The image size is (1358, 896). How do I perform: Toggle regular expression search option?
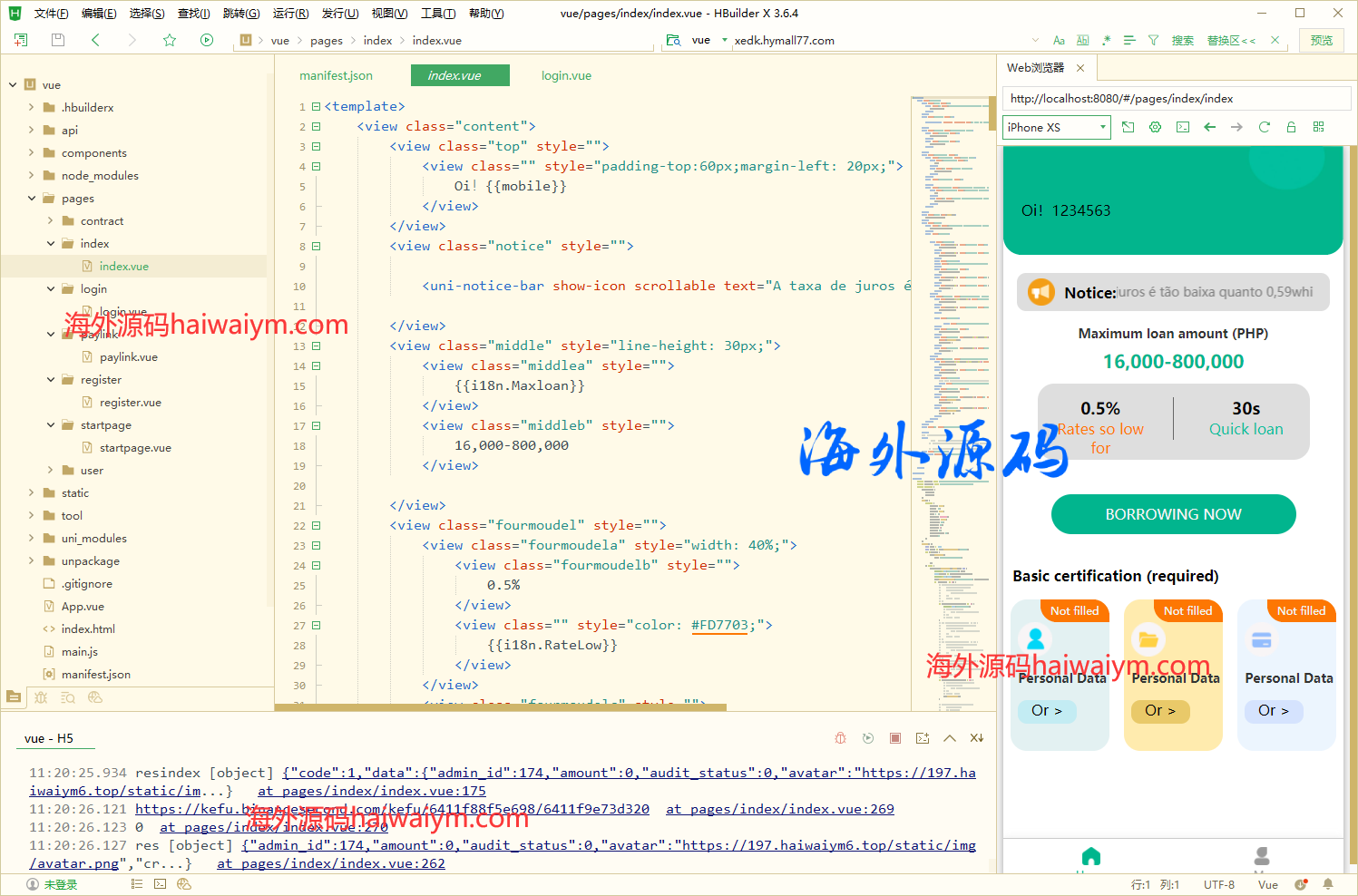click(1106, 41)
